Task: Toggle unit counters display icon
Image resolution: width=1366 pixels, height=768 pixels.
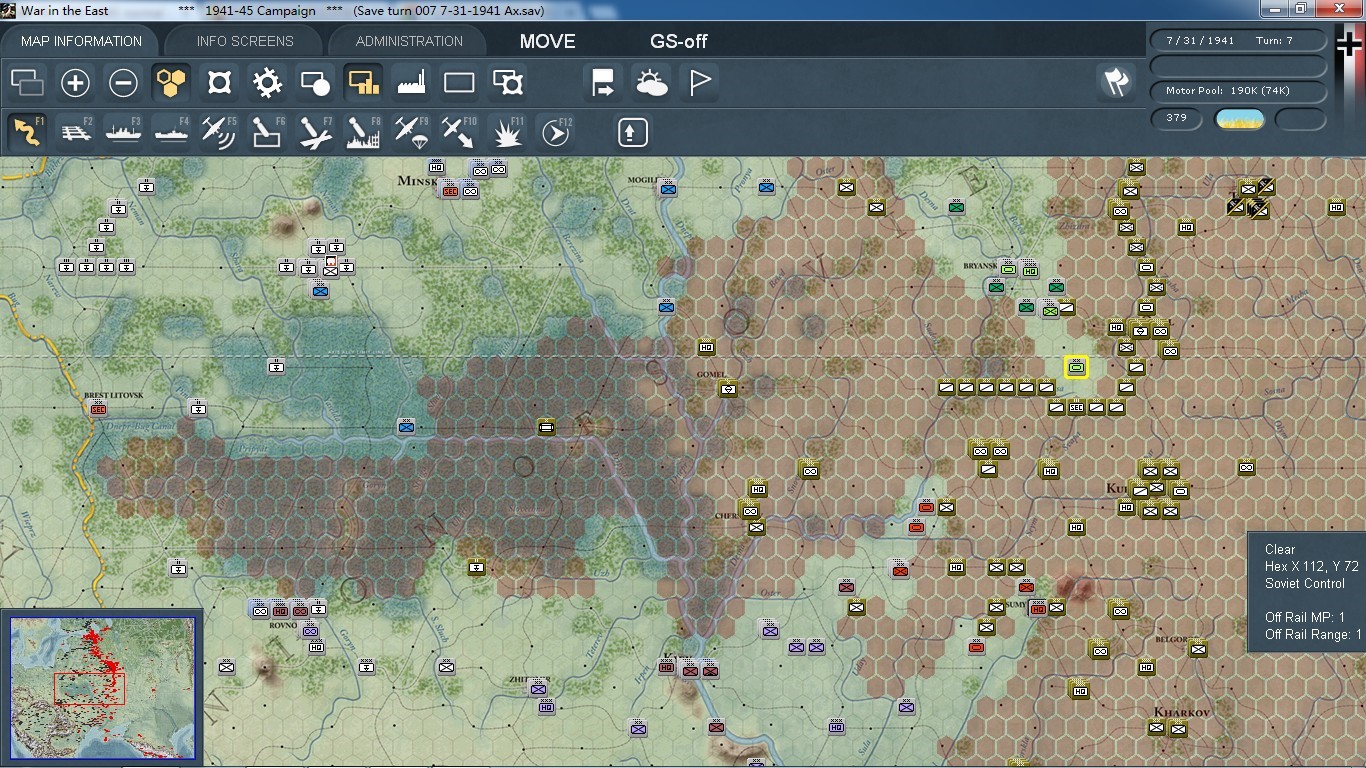Action: (27, 83)
